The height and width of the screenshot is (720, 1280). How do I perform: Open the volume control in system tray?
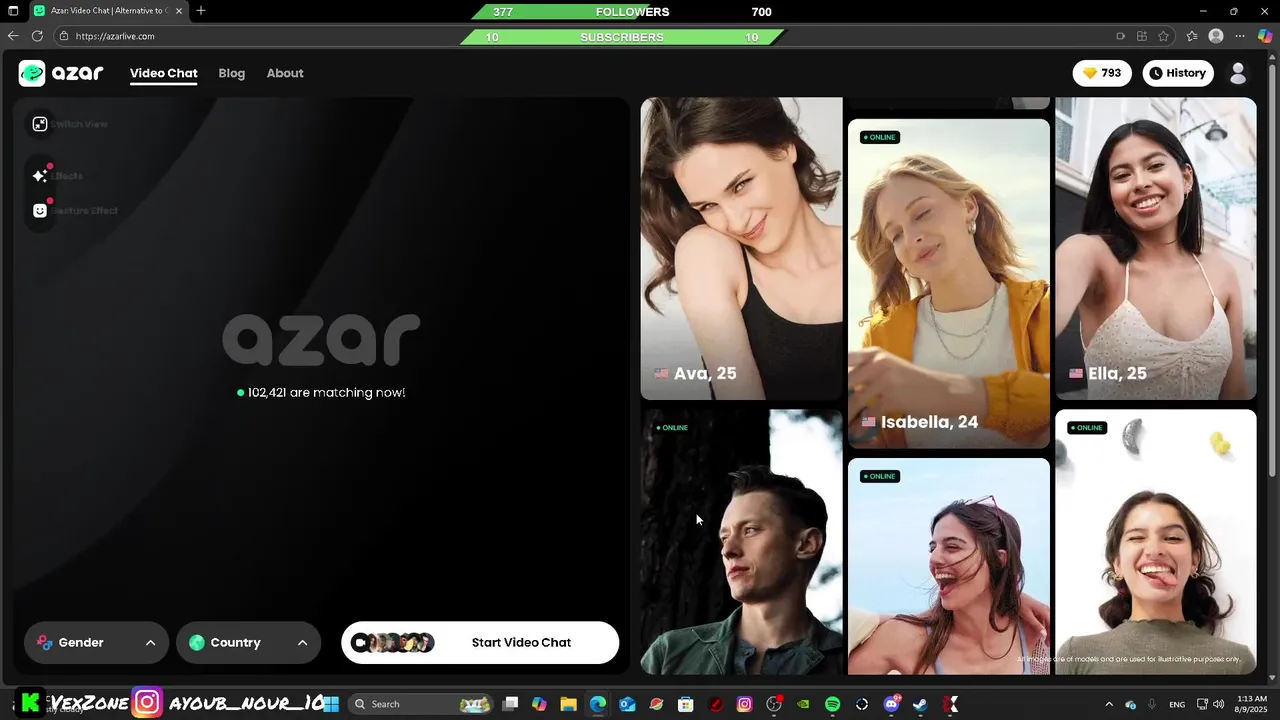[x=1219, y=704]
